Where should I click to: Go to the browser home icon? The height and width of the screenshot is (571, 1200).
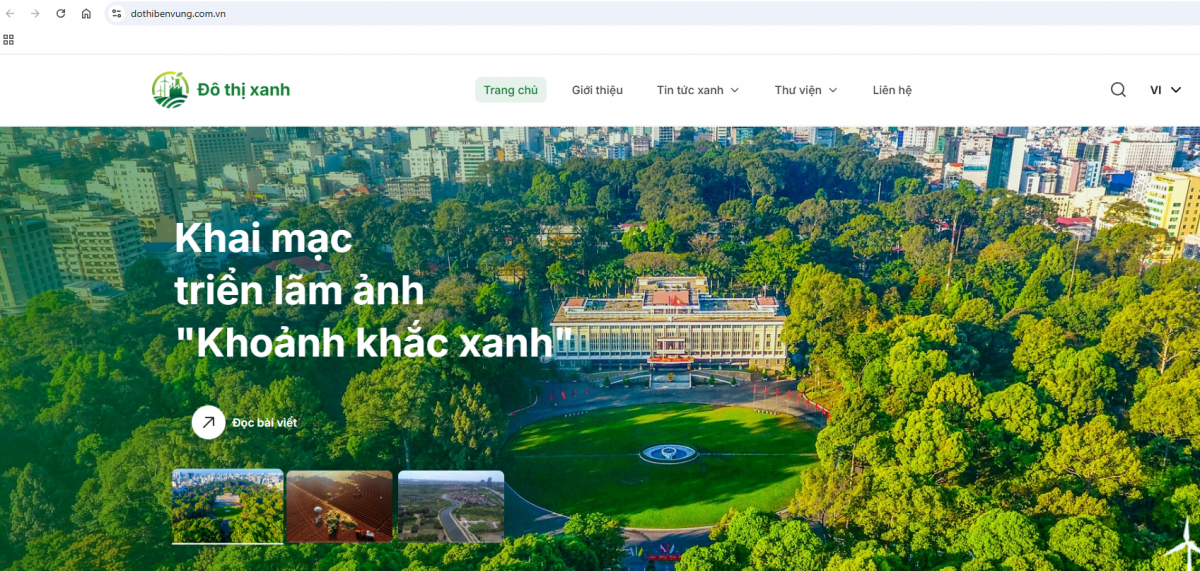87,13
